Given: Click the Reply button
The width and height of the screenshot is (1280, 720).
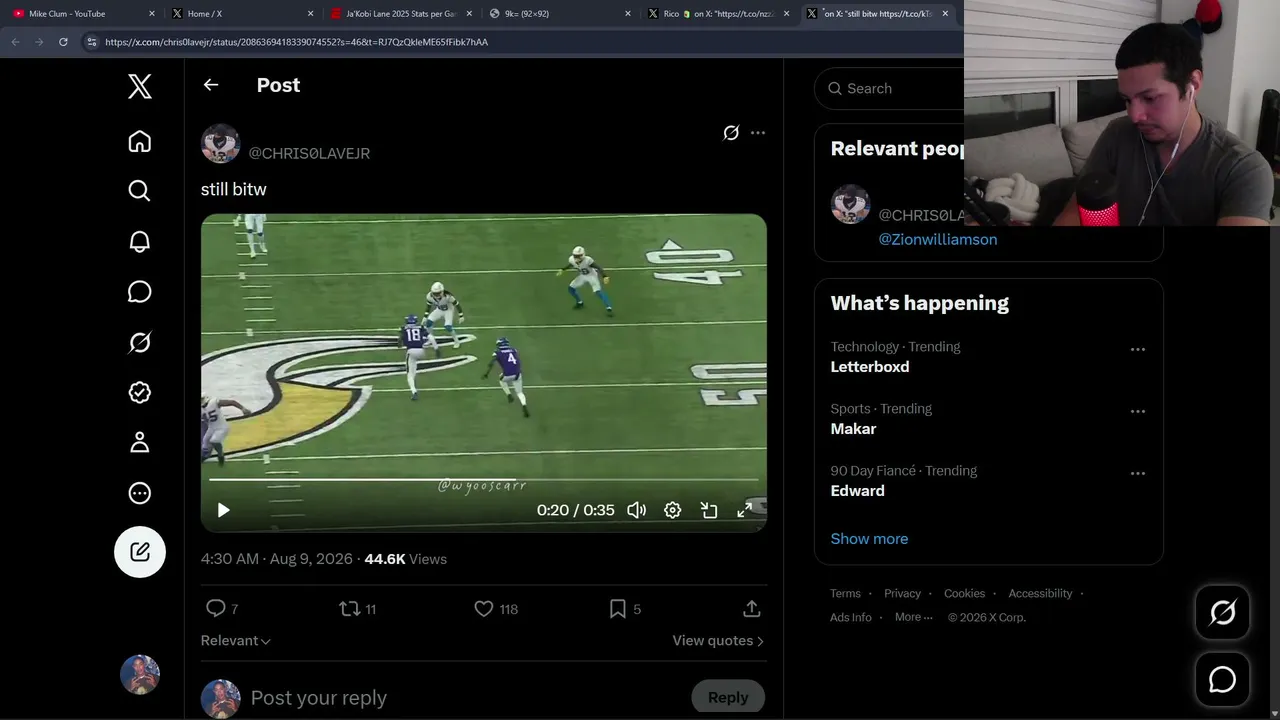Looking at the screenshot, I should (x=728, y=698).
